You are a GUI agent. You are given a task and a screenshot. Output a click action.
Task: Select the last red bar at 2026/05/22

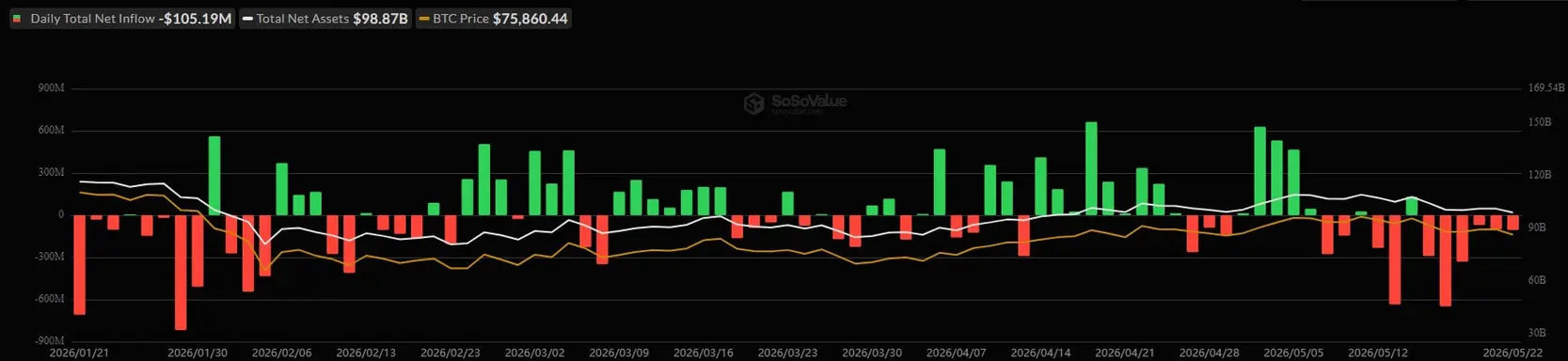[1513, 223]
